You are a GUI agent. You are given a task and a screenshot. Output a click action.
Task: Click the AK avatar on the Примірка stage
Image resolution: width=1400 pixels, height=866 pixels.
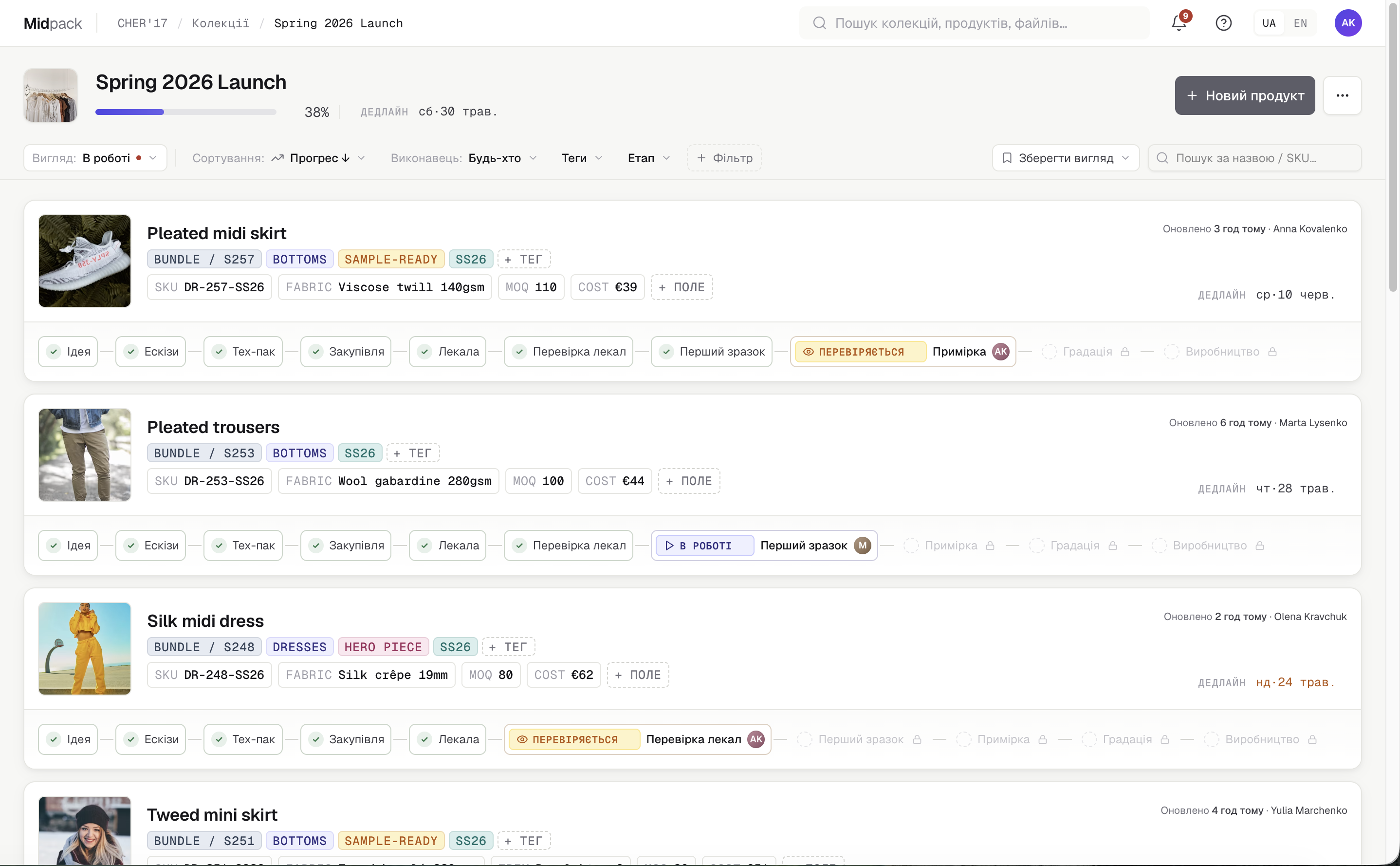(1000, 352)
